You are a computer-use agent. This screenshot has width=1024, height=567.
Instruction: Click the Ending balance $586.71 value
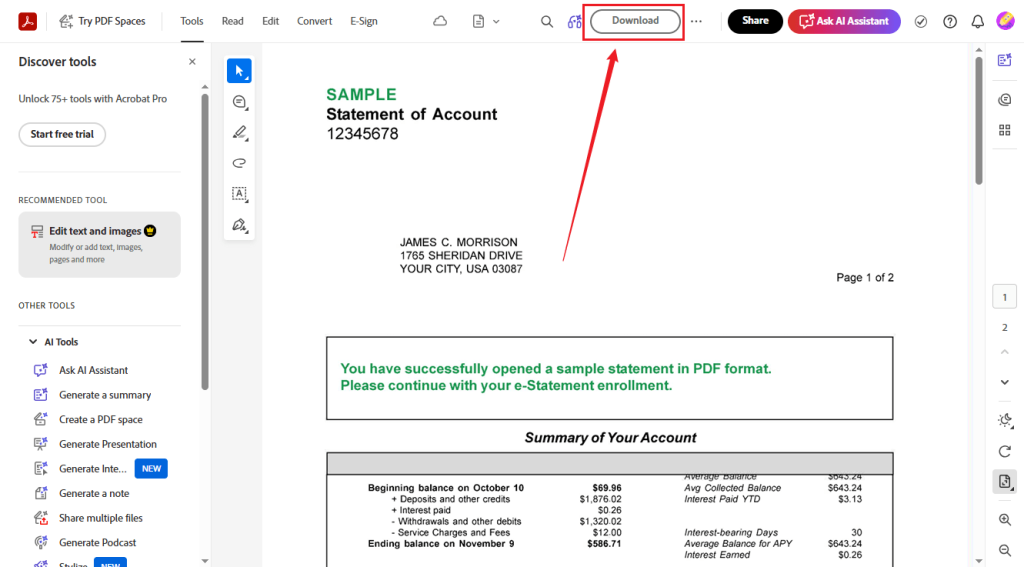click(x=604, y=543)
